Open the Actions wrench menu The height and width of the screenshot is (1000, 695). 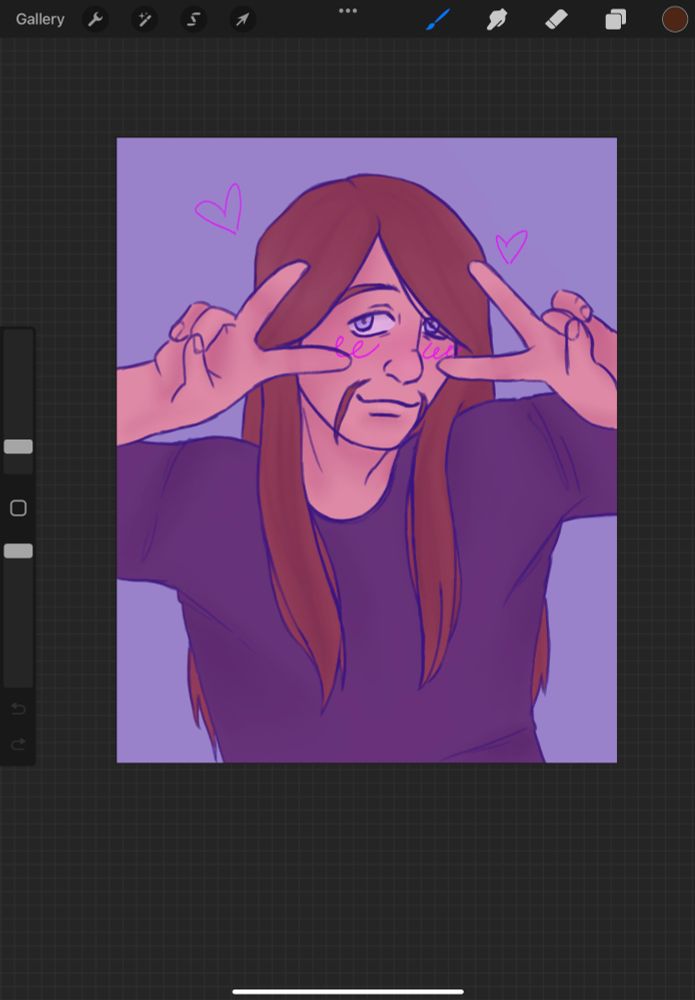(96, 20)
